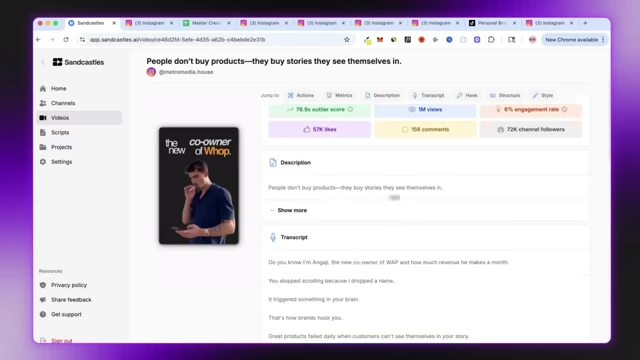Click the Sandcastles logo
This screenshot has width=640, height=360.
point(78,62)
